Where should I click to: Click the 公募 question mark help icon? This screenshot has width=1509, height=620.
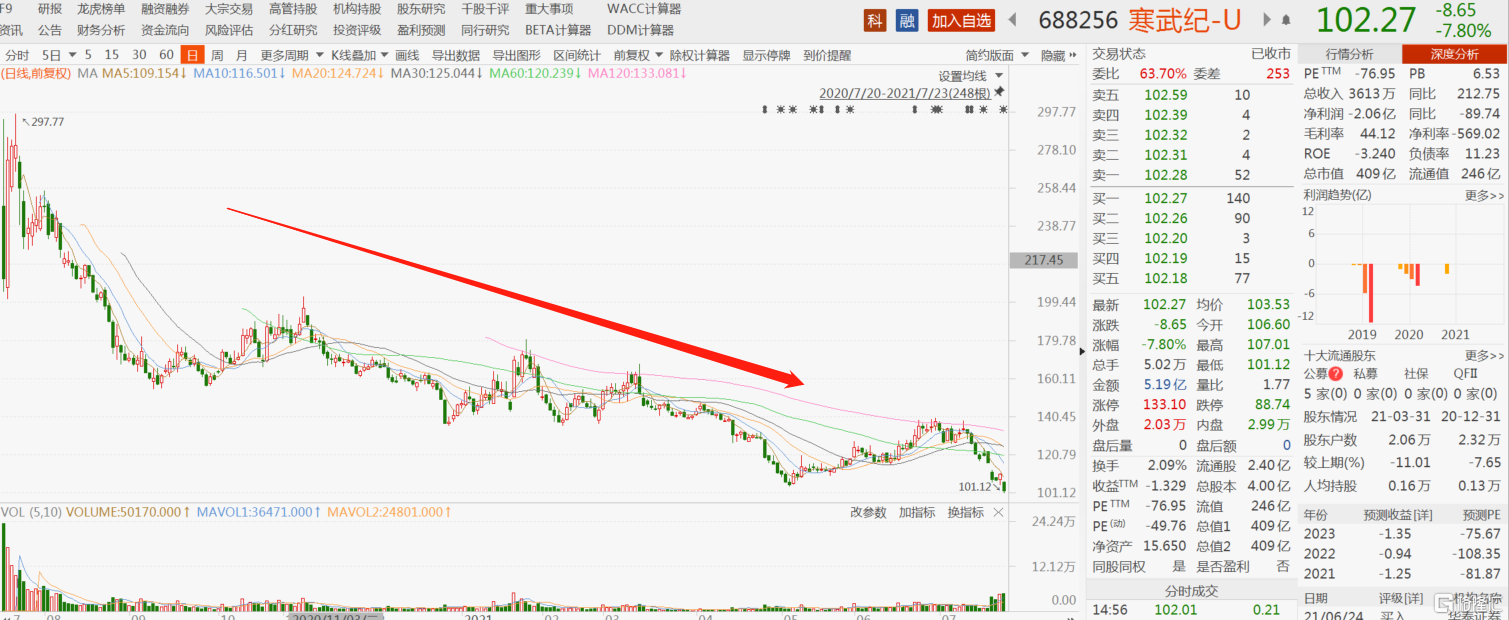tap(1334, 373)
